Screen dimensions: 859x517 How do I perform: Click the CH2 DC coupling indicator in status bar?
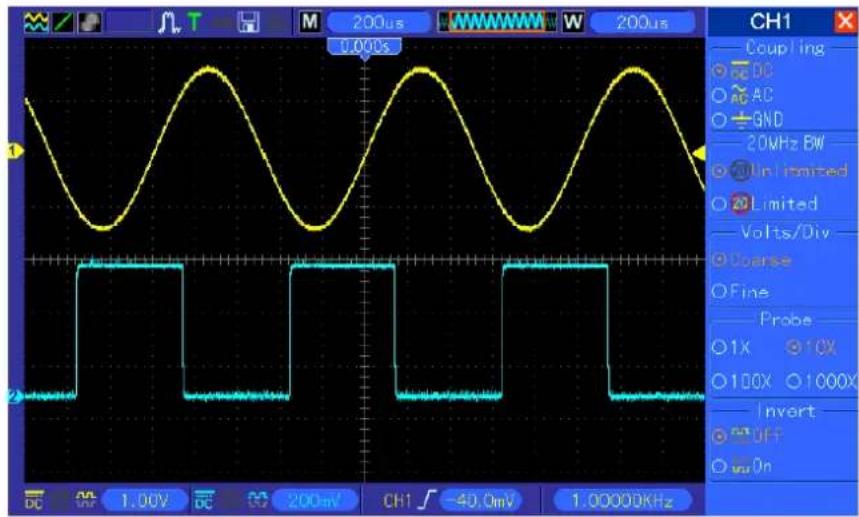click(x=204, y=501)
